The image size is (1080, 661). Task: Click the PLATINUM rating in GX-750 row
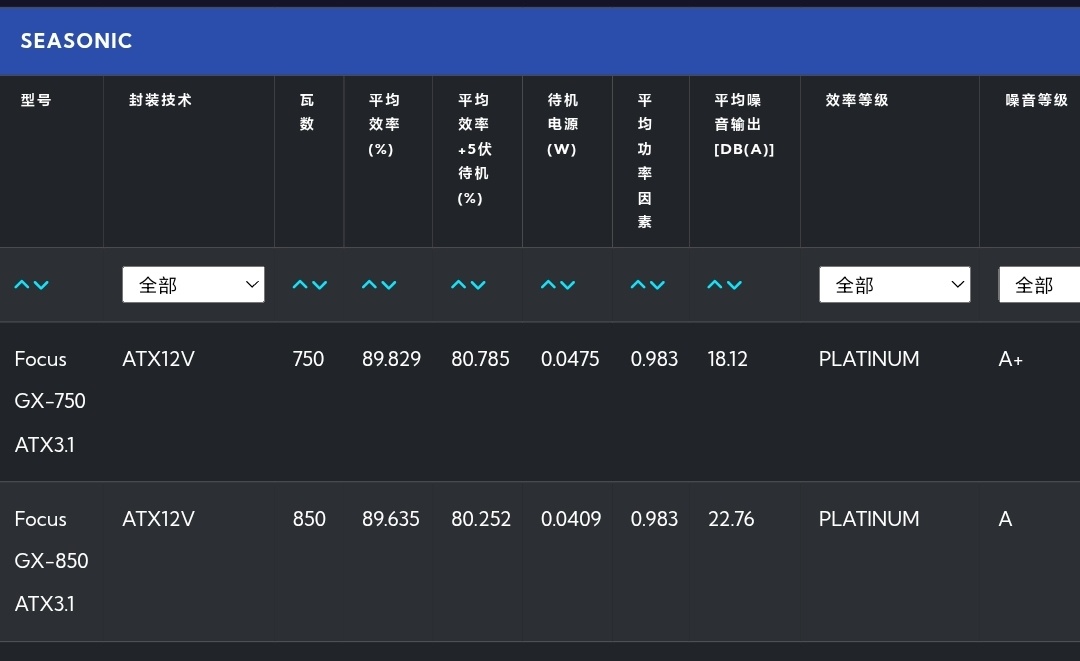pos(869,359)
